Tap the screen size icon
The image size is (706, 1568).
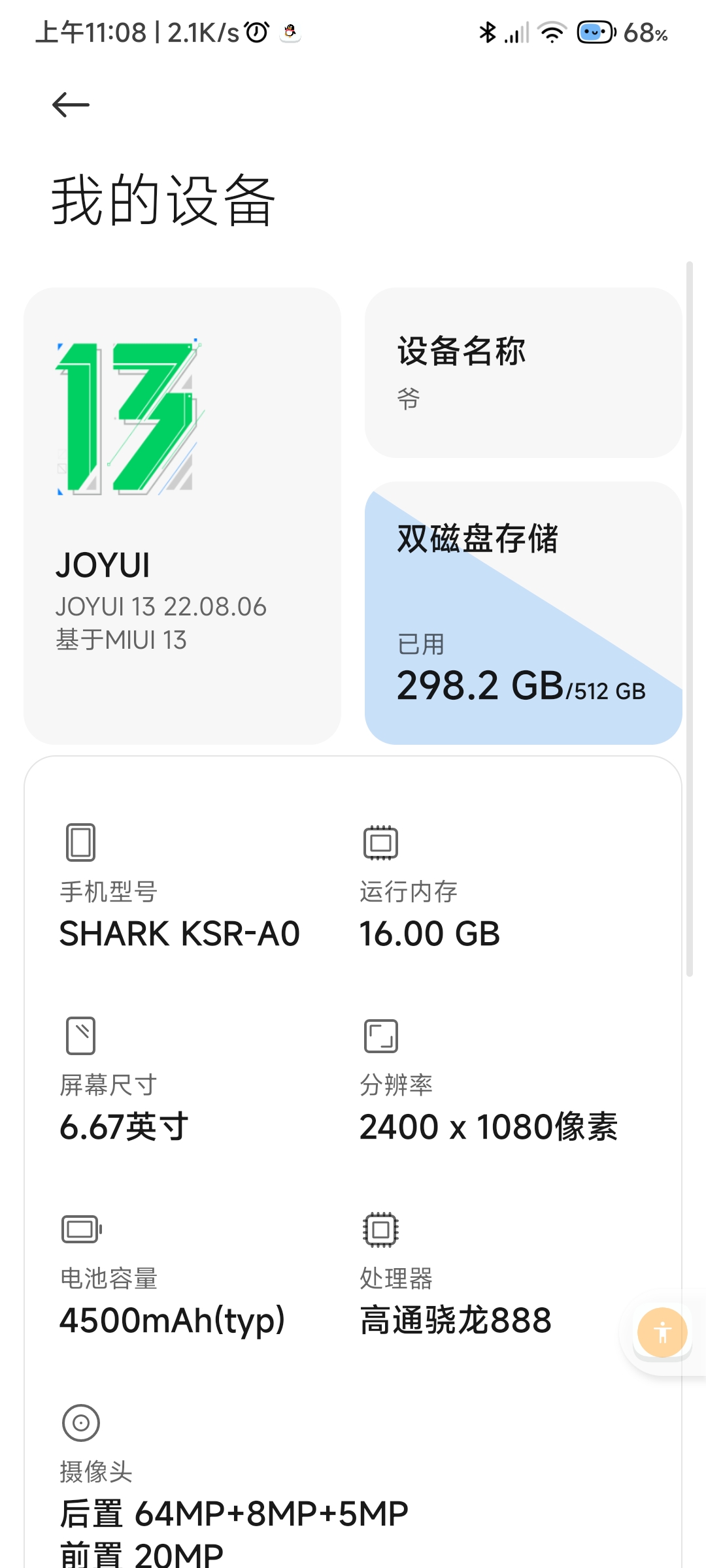coord(81,1036)
